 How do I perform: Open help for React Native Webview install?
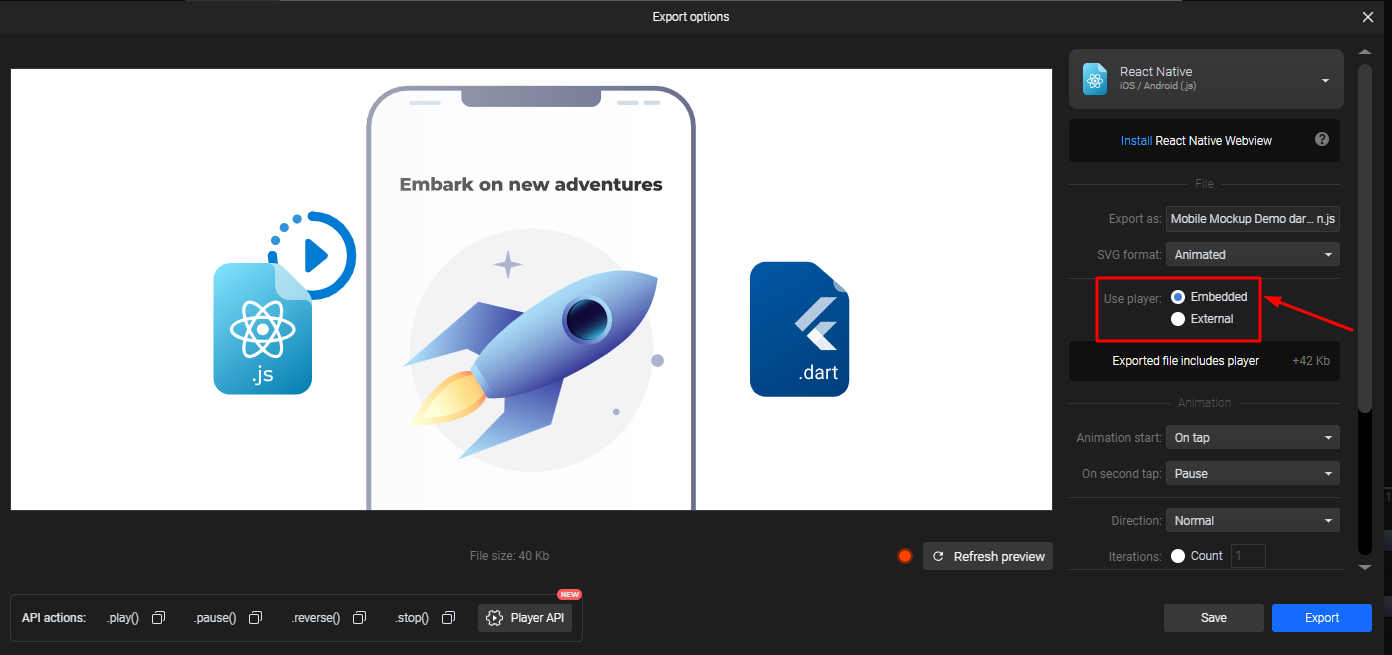[x=1322, y=140]
